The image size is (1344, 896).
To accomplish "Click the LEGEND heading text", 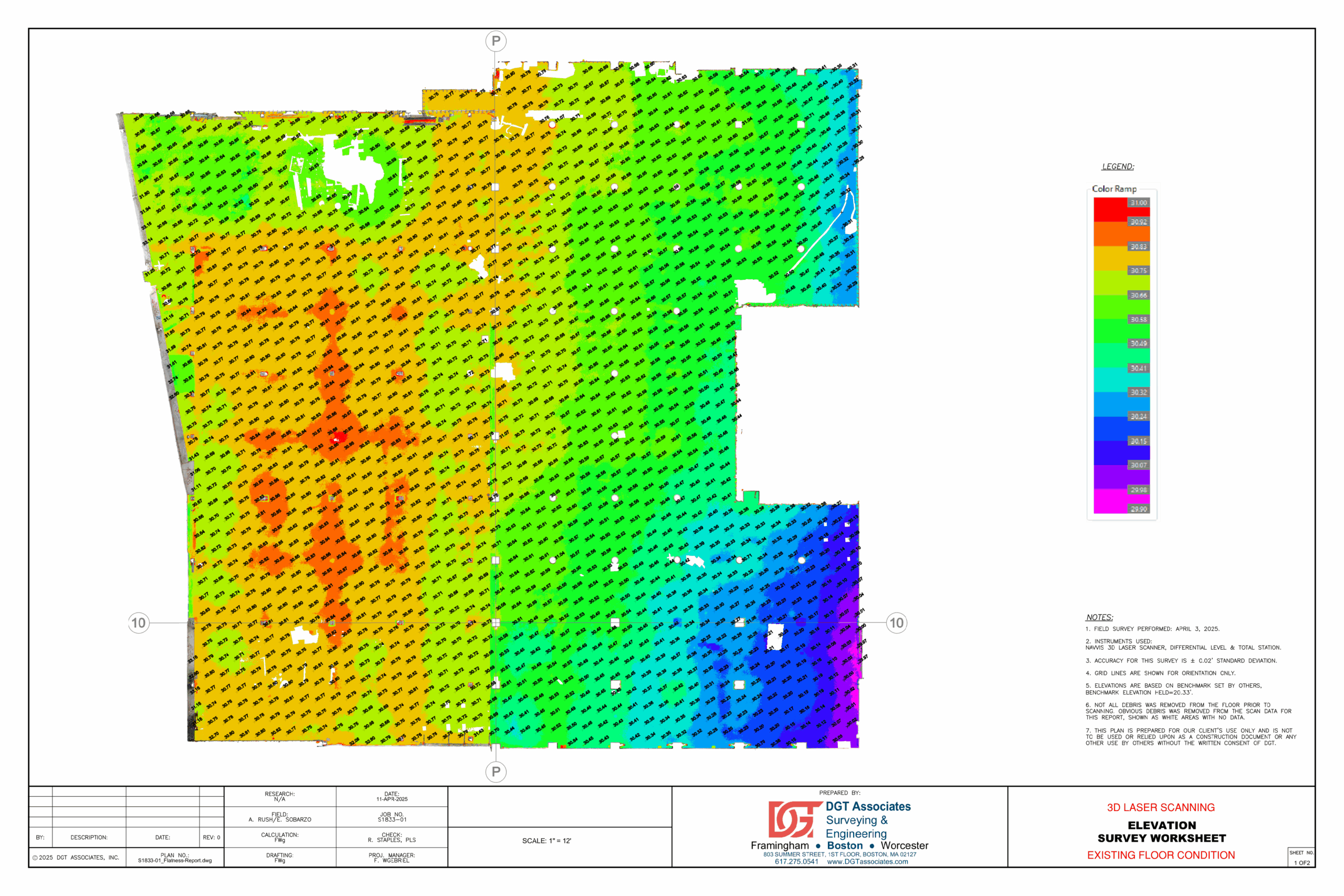I will [1118, 167].
